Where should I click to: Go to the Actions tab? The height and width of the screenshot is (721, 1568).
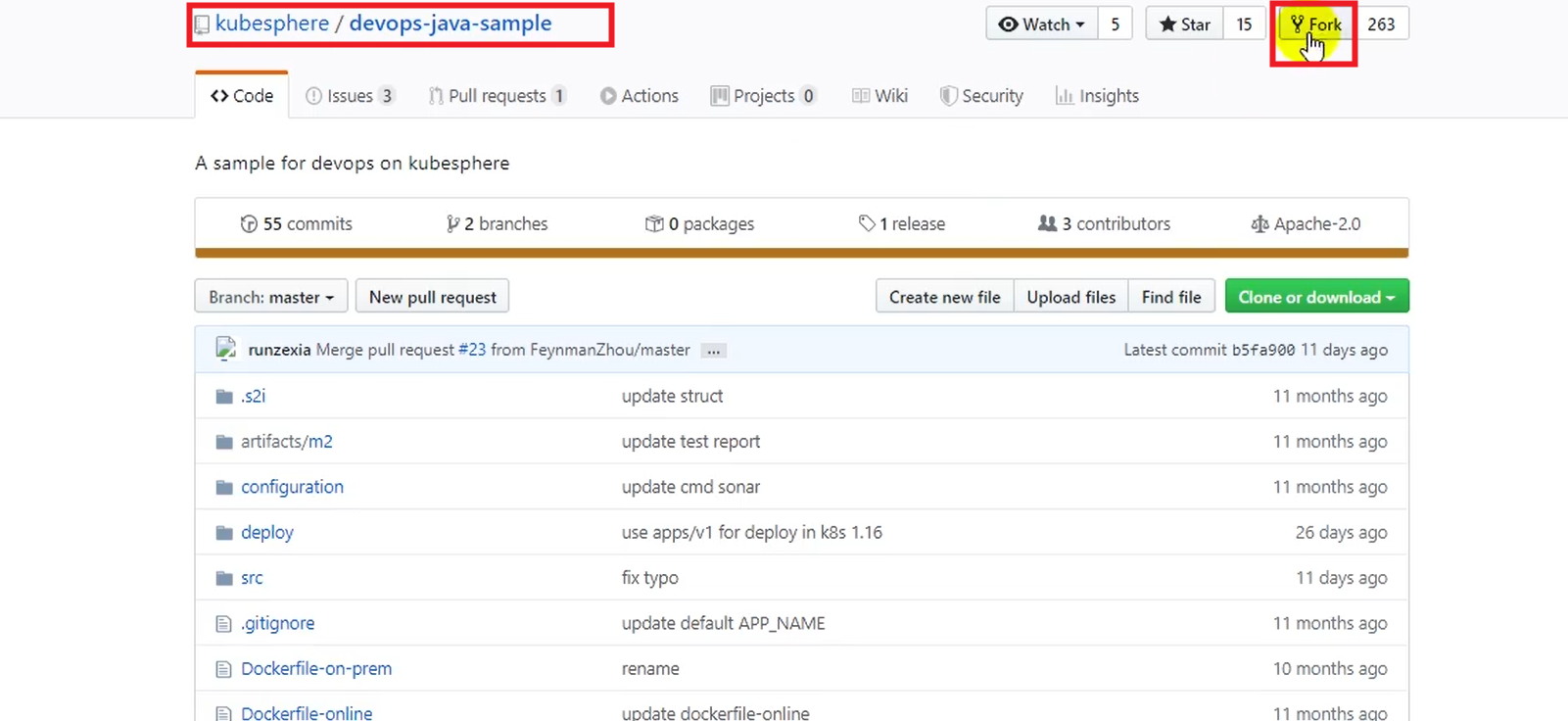coord(640,95)
